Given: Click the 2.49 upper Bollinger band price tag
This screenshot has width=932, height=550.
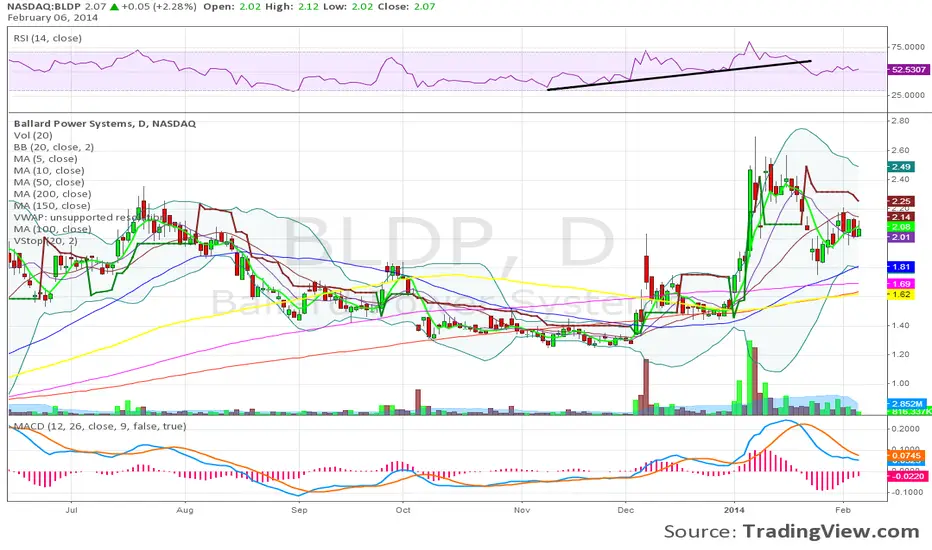Looking at the screenshot, I should (901, 167).
